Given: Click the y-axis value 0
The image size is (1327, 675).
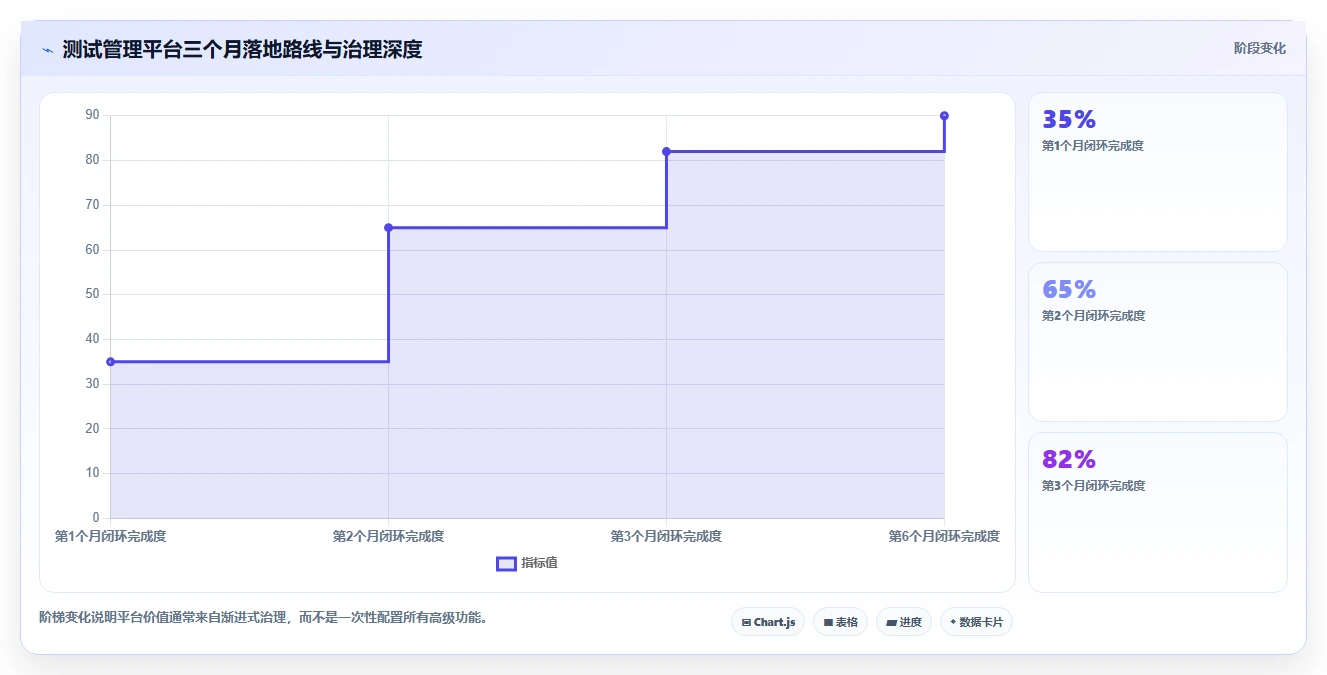Looking at the screenshot, I should (x=96, y=518).
